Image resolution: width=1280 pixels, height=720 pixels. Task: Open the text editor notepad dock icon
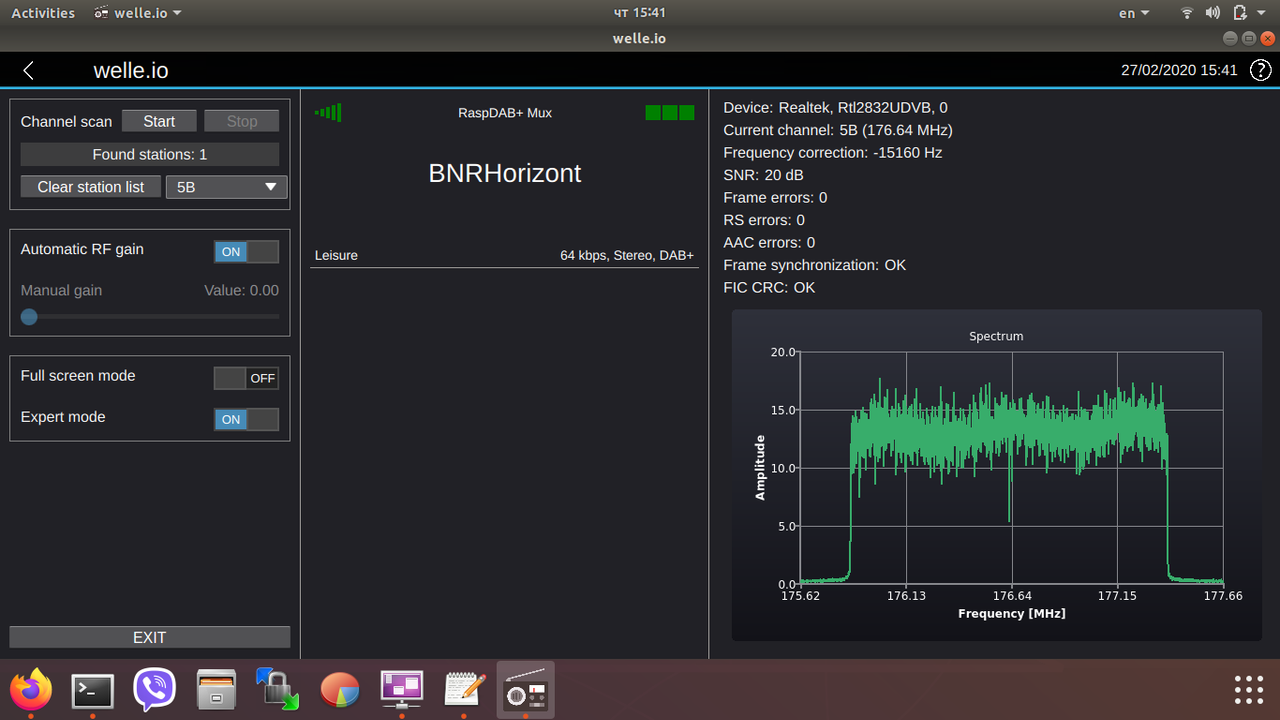coord(464,689)
